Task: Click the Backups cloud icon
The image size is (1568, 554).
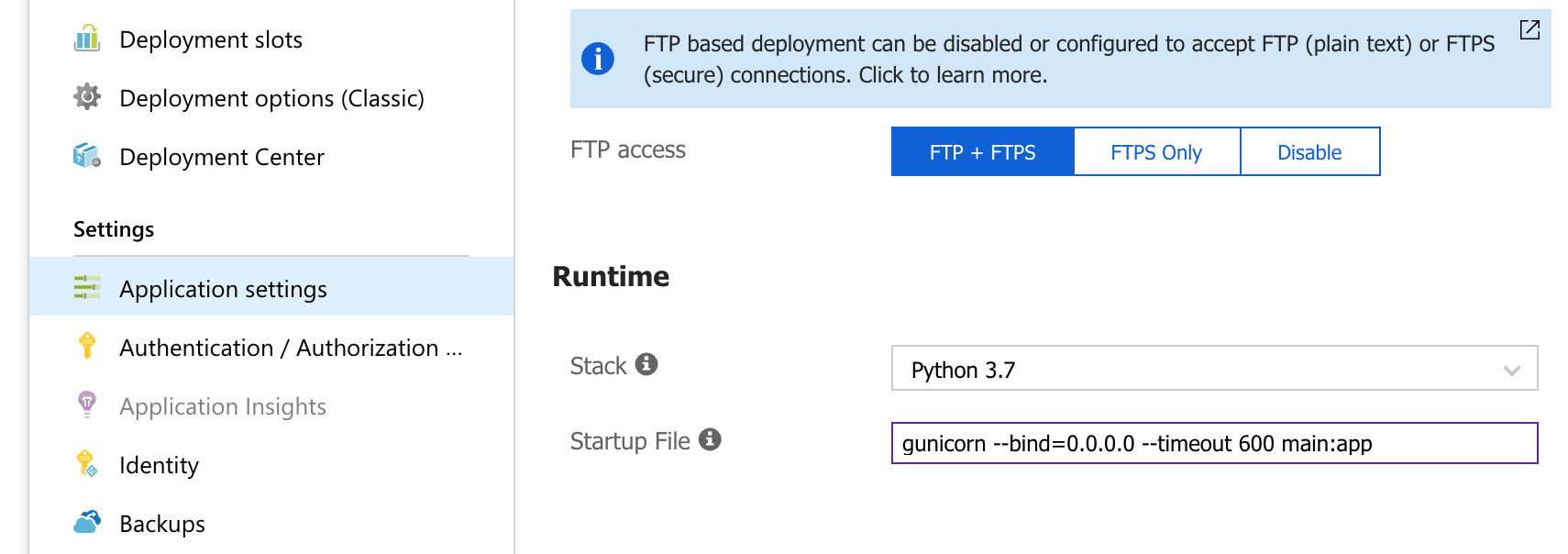Action: (x=87, y=522)
